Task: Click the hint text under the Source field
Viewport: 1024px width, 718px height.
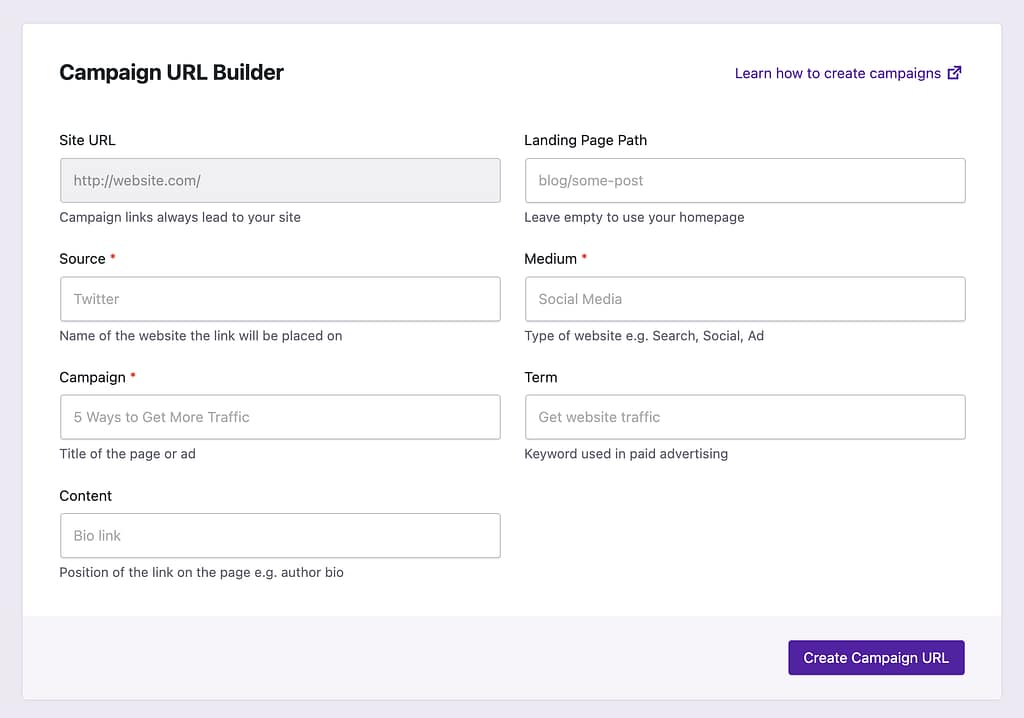Action: (x=200, y=336)
